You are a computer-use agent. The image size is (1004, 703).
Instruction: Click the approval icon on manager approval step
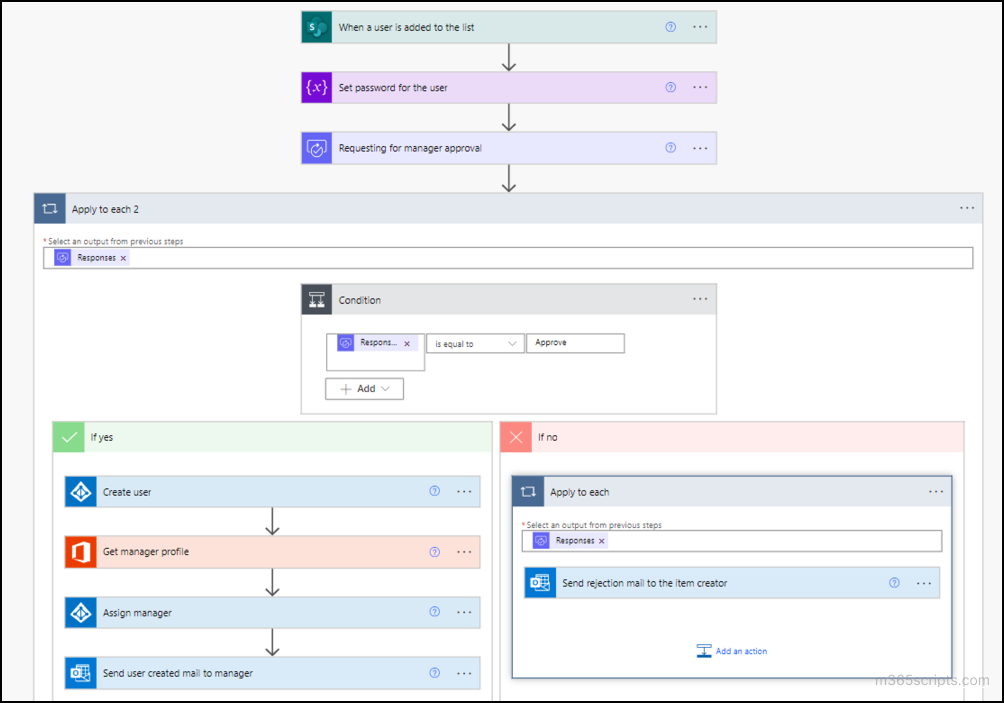pyautogui.click(x=316, y=148)
